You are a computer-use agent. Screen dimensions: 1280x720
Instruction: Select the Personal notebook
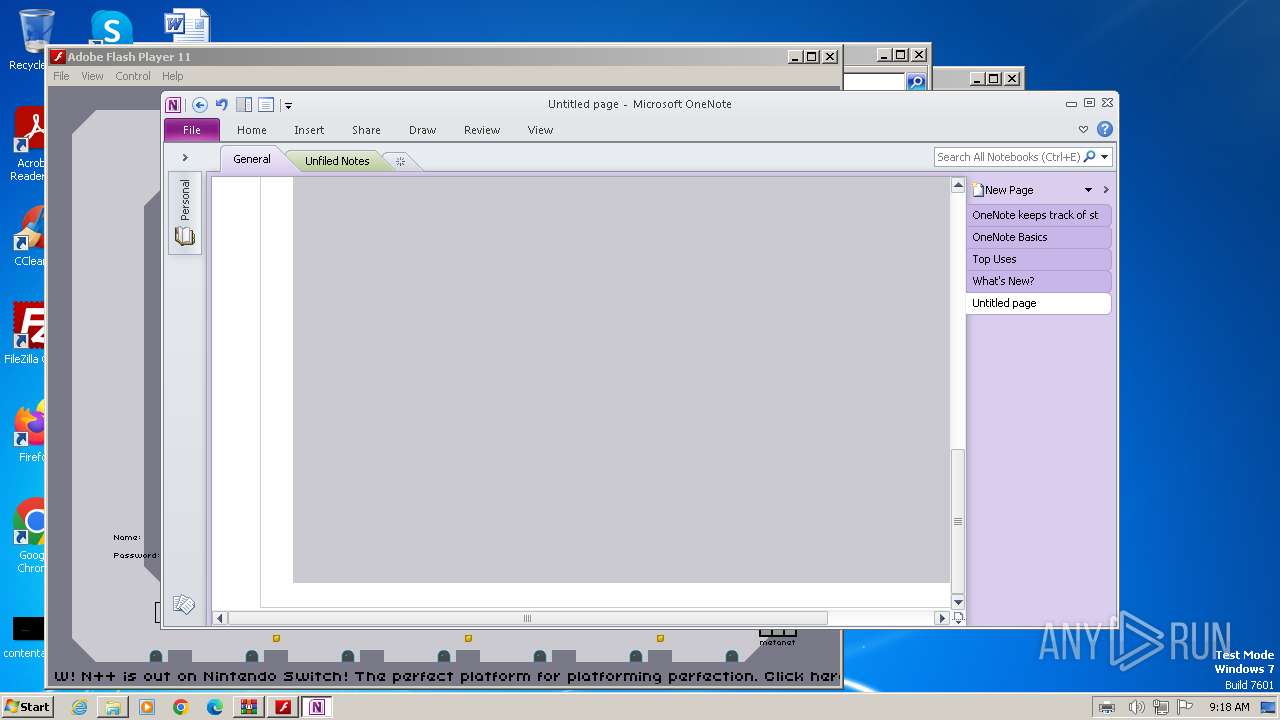(x=185, y=212)
